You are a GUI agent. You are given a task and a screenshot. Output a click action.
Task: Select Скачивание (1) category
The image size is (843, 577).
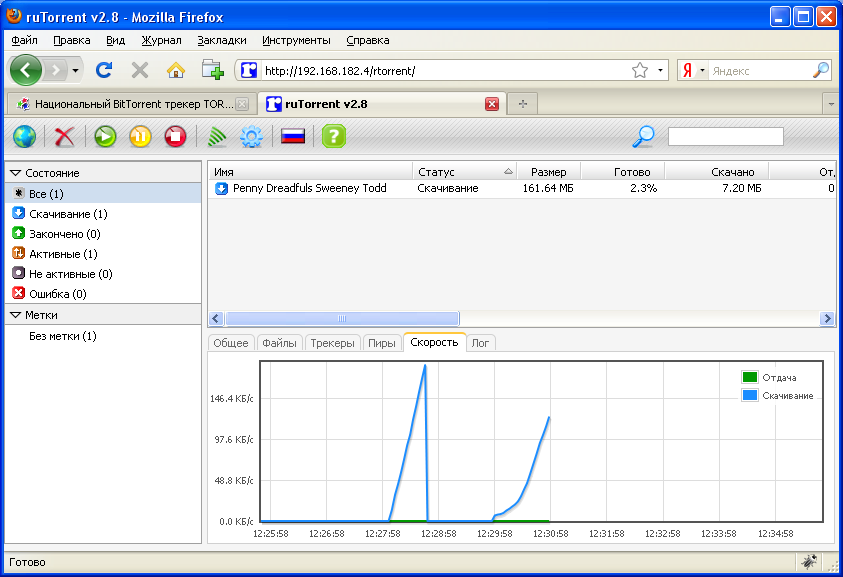pos(103,213)
